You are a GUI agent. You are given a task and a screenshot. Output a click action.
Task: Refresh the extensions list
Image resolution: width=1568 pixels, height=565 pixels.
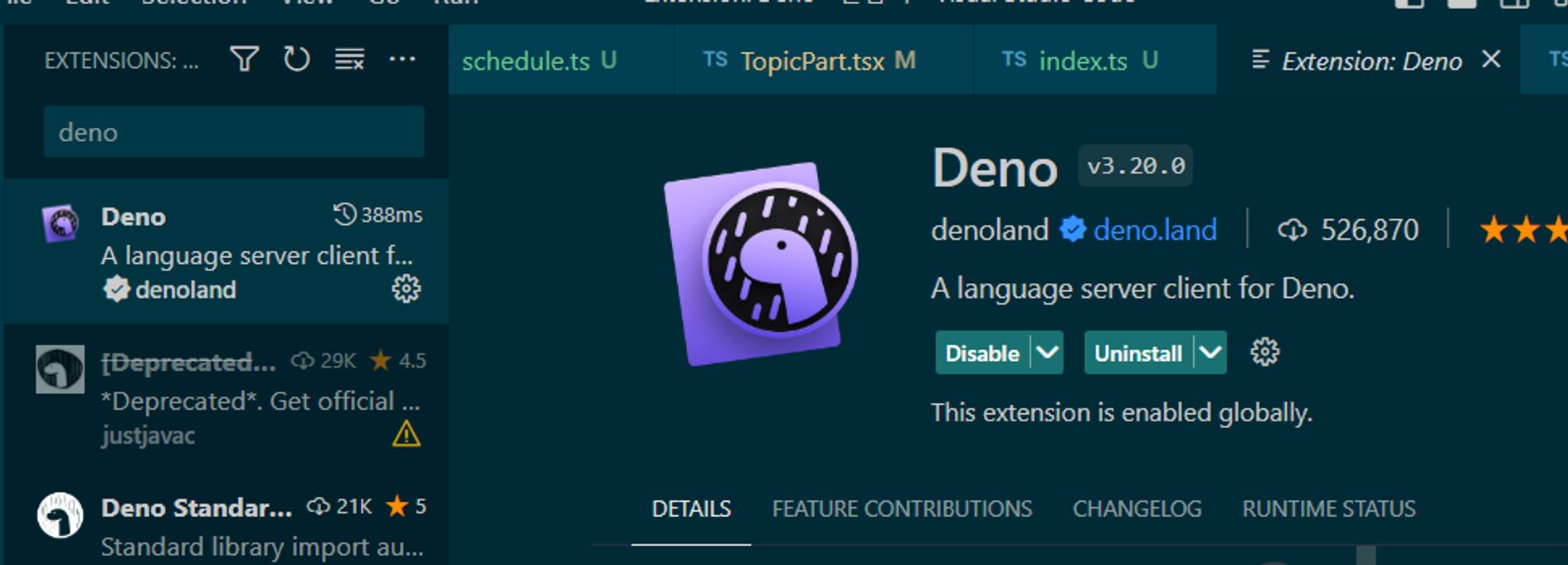pos(296,60)
